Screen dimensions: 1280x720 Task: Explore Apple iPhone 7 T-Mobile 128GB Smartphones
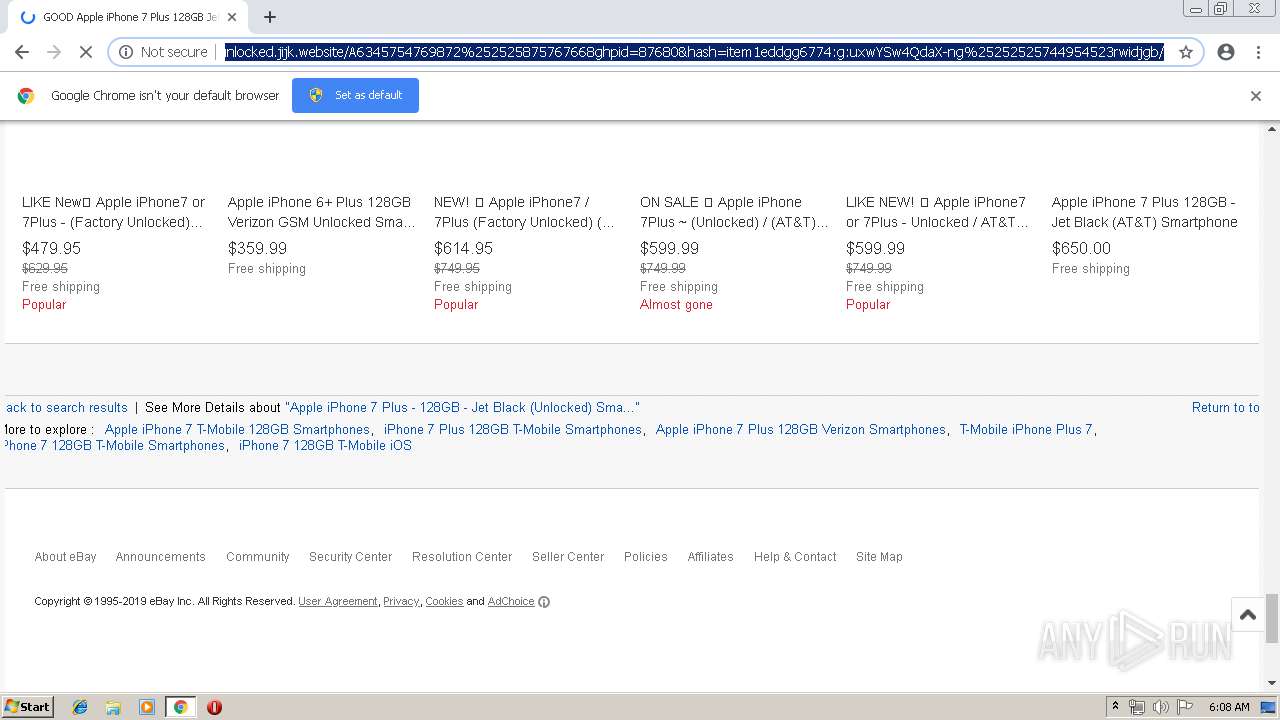tap(237, 429)
